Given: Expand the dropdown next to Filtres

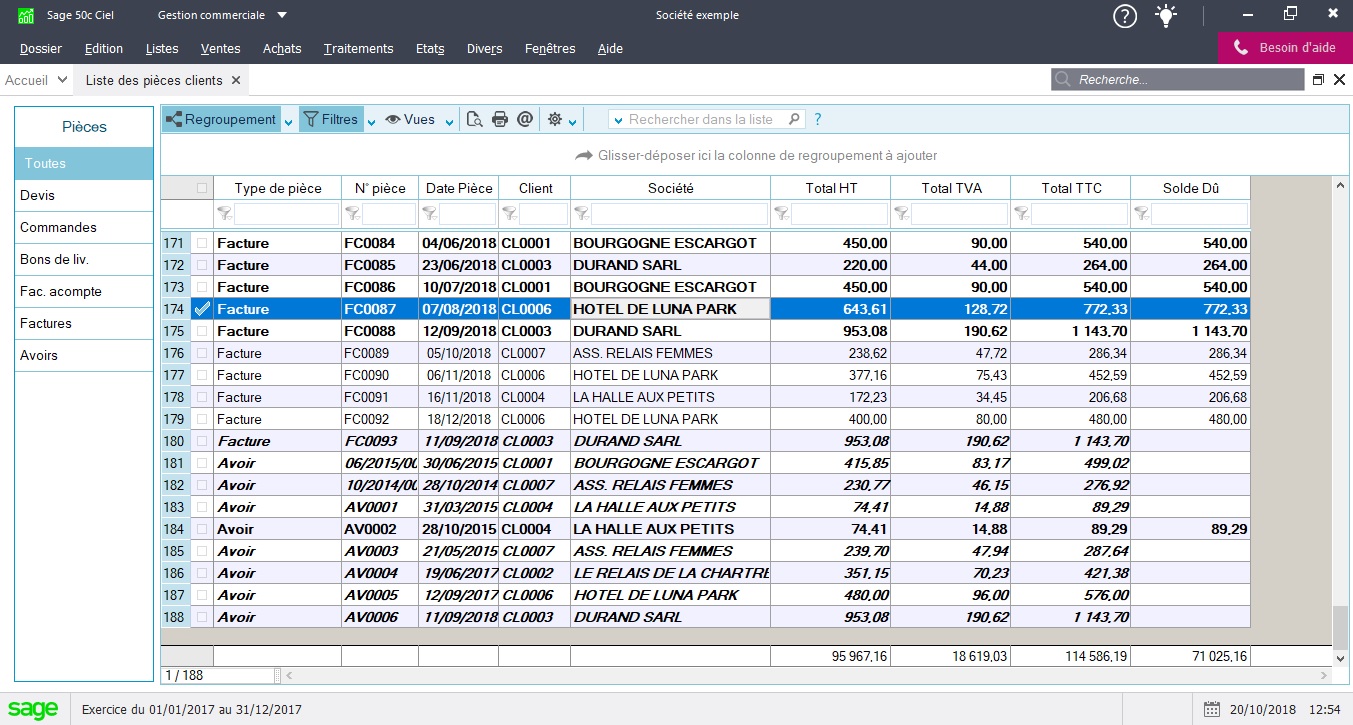Looking at the screenshot, I should click(372, 119).
